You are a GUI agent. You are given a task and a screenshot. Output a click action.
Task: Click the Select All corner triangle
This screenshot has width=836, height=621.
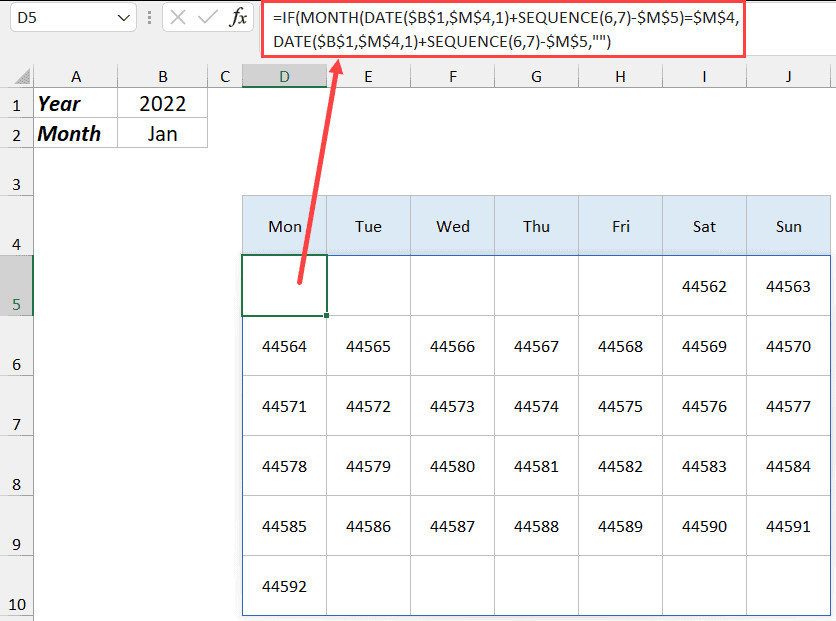[16, 77]
